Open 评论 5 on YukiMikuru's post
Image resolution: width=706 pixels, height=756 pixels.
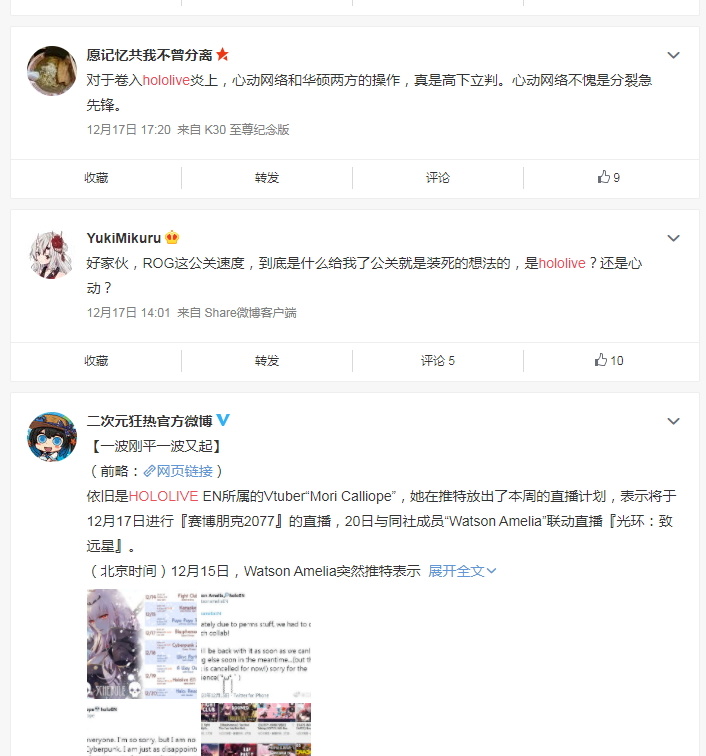(437, 361)
